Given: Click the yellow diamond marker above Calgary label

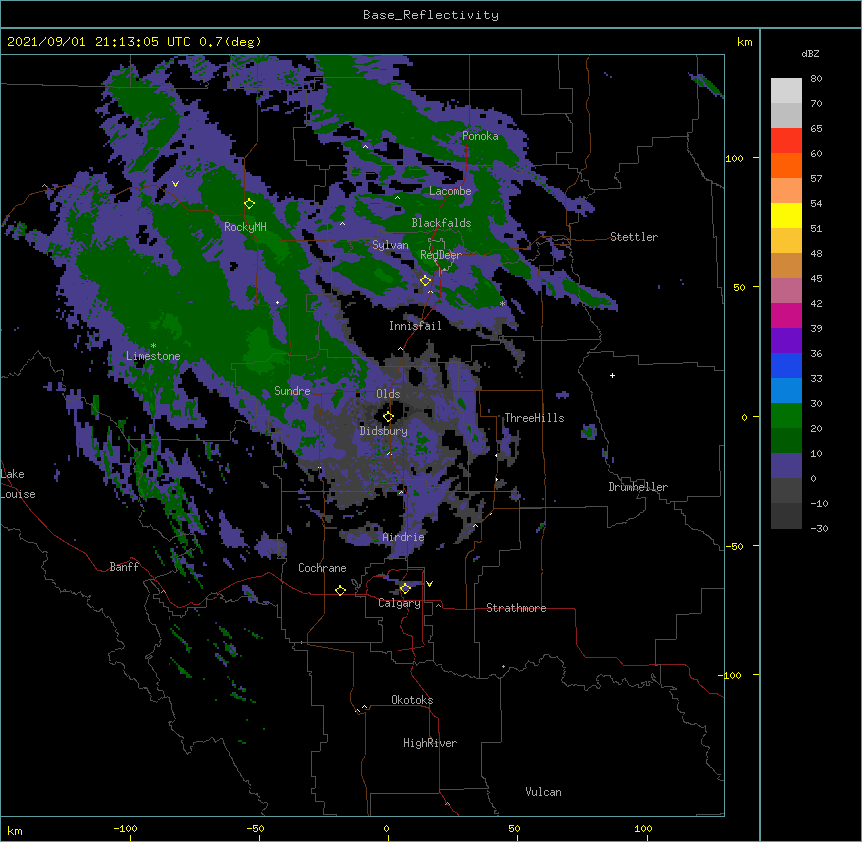Looking at the screenshot, I should click(405, 589).
